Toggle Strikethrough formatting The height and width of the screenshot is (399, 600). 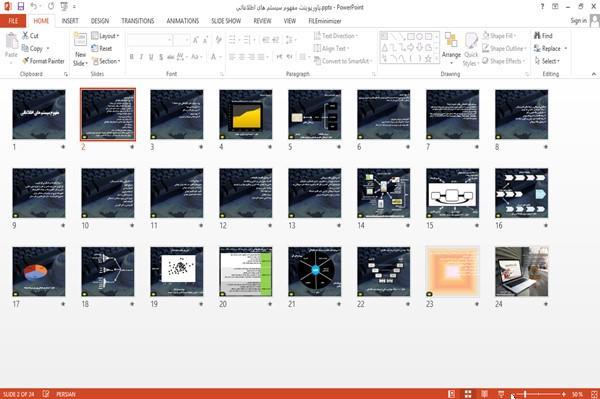tap(171, 57)
